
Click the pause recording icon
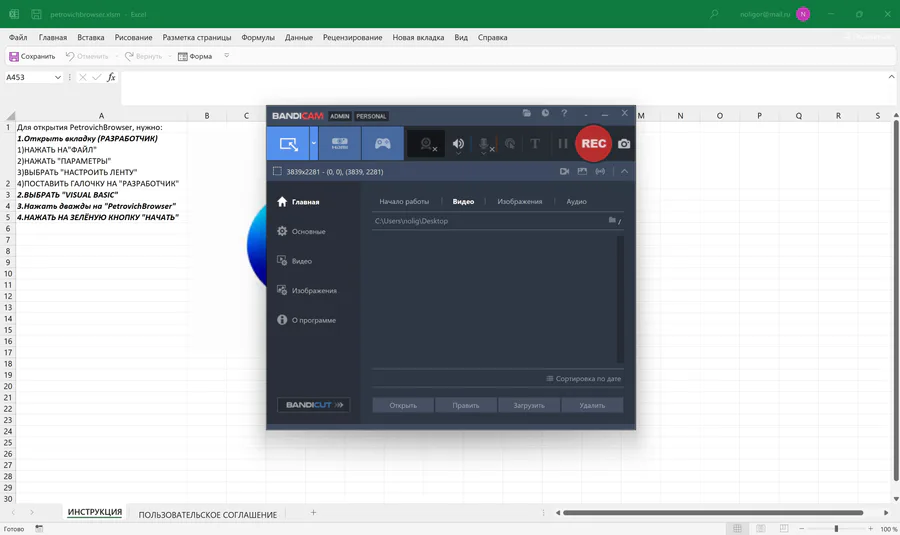[562, 144]
